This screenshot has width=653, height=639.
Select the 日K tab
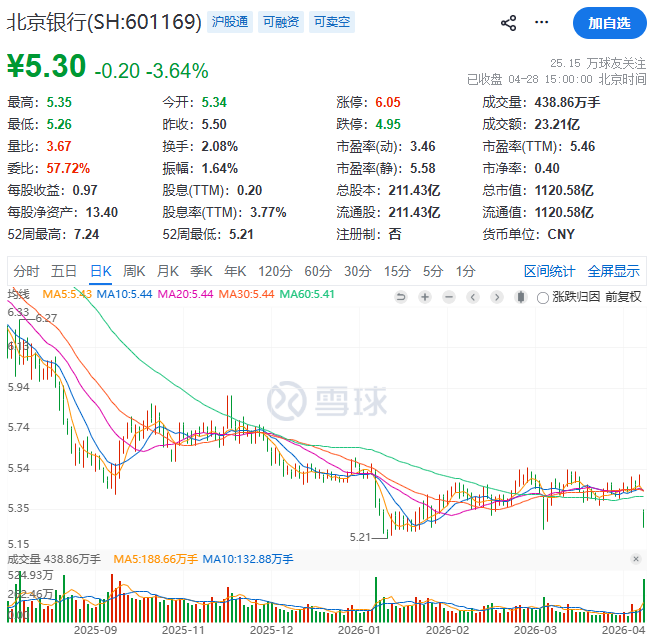[x=101, y=271]
